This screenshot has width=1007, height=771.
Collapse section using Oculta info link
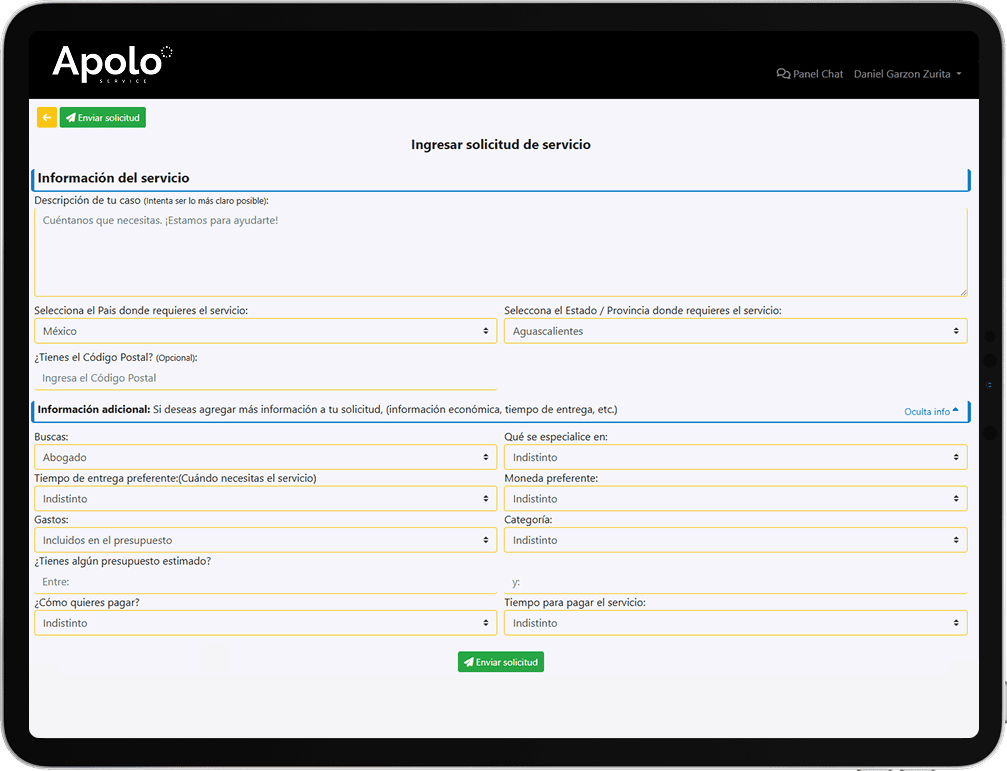point(931,411)
